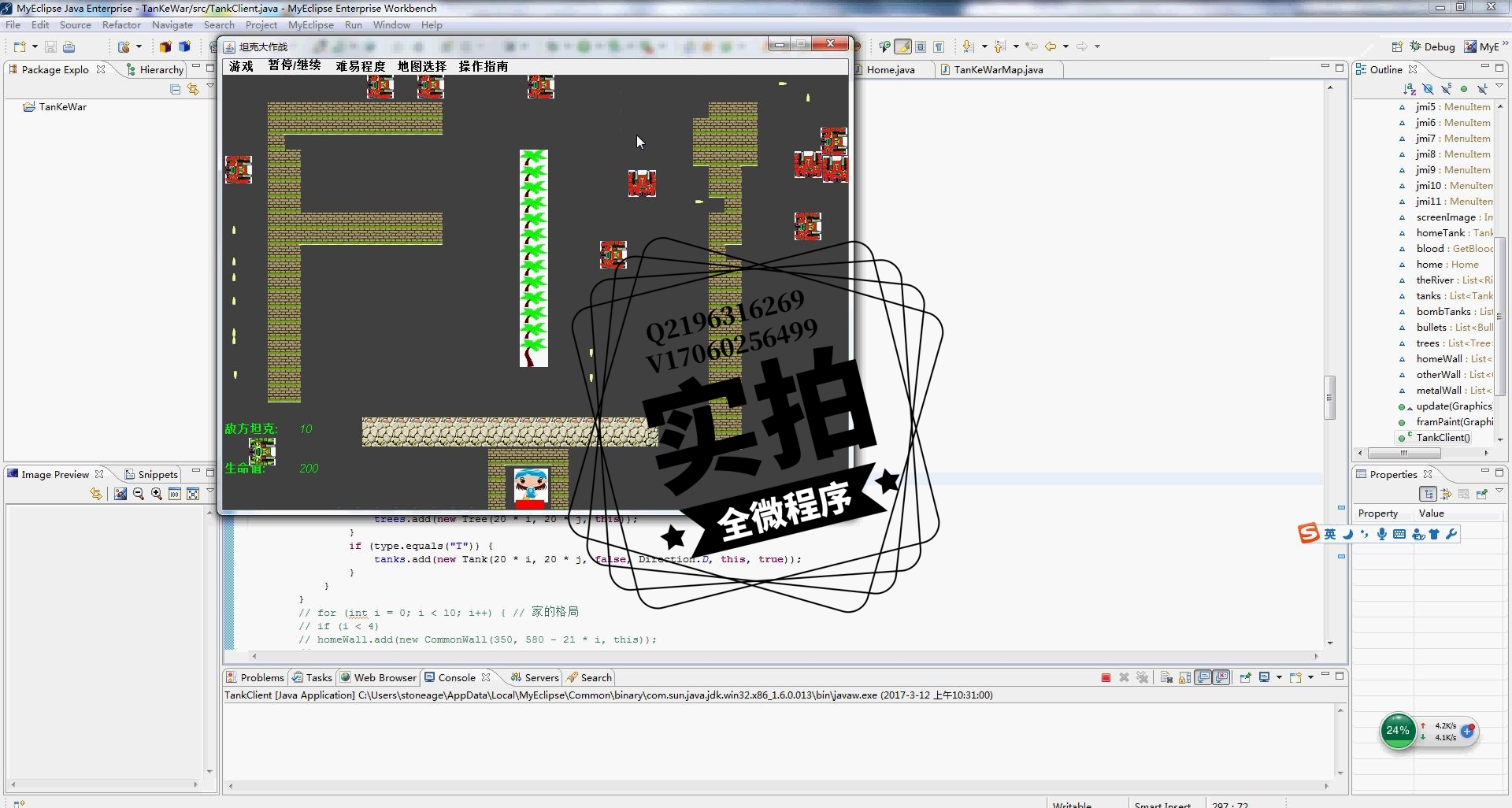Open the Refactor menu
This screenshot has width=1512, height=808.
pos(121,25)
